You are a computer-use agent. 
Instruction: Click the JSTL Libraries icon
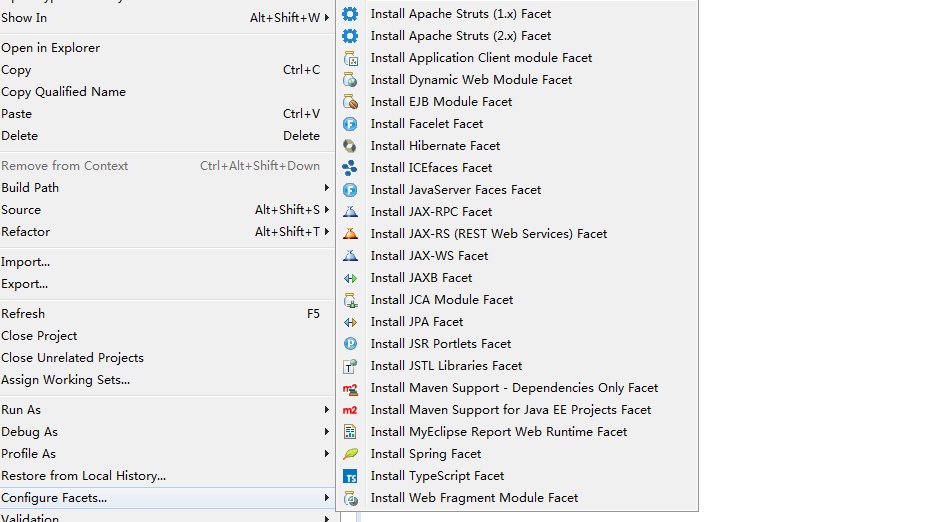350,366
